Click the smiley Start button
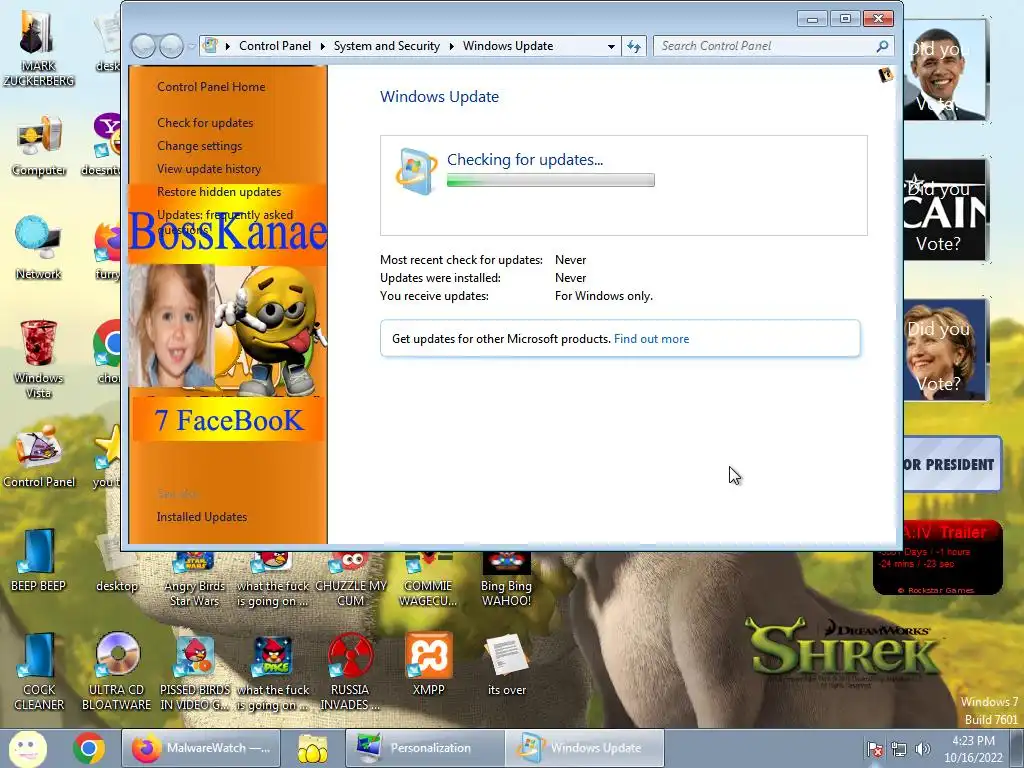Screen dimensions: 1024x768 [x=27, y=748]
